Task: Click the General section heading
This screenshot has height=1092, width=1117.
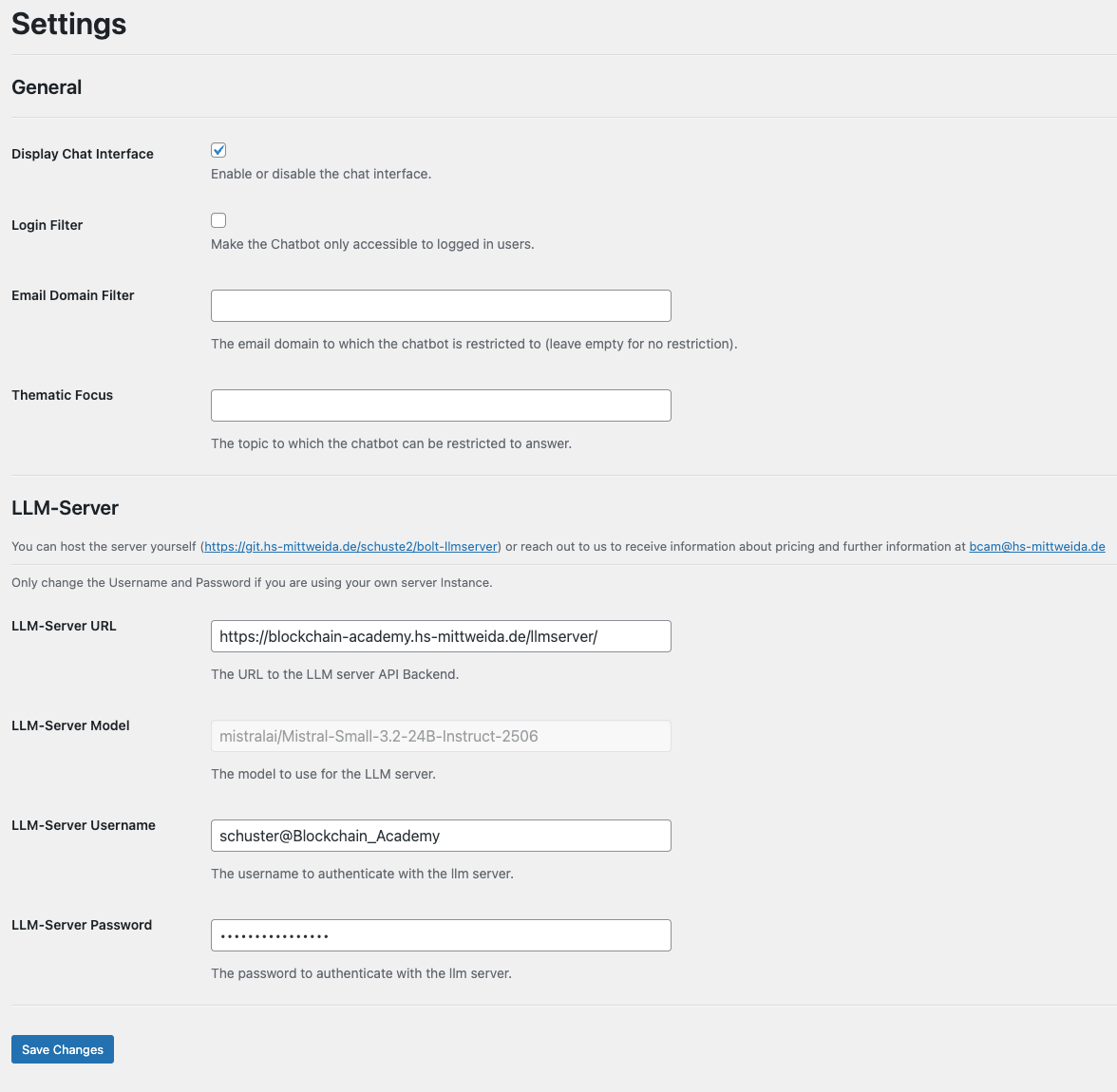Action: [47, 86]
